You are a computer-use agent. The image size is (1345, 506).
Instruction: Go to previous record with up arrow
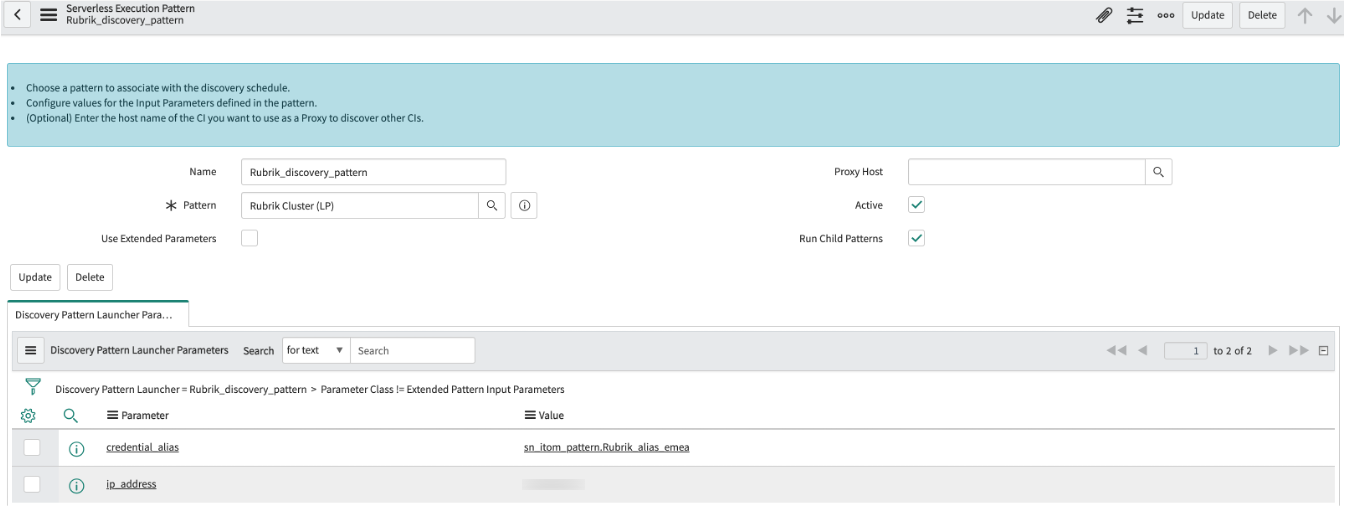point(1305,15)
